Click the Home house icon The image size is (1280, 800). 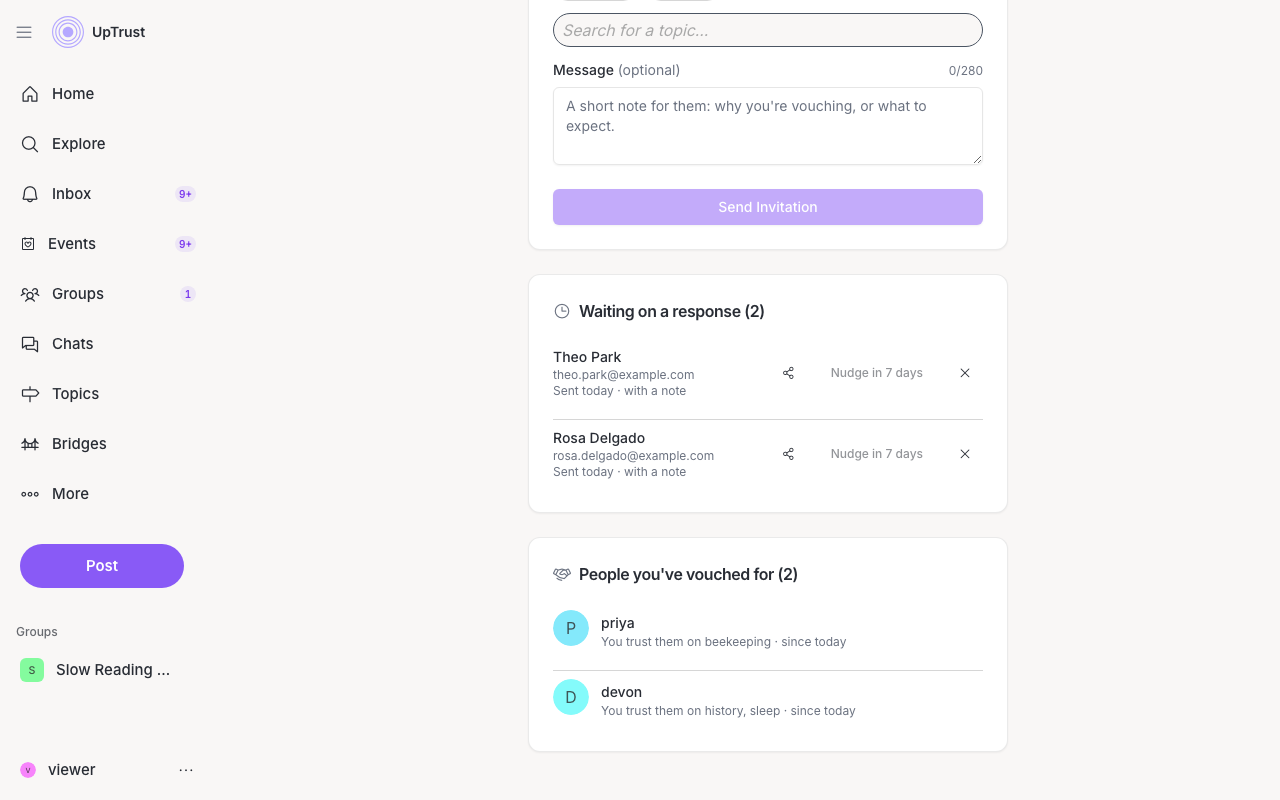point(30,94)
